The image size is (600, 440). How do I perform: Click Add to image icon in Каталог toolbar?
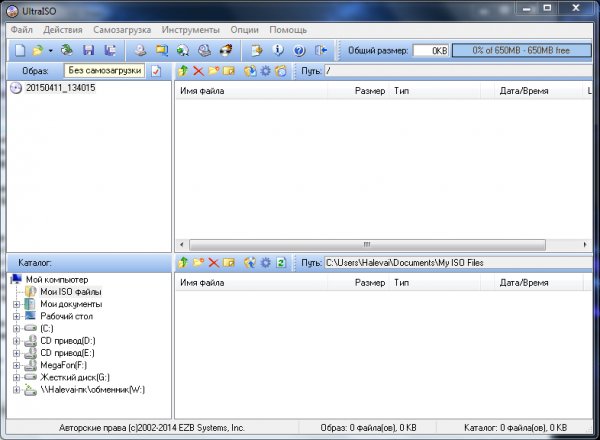tap(250, 262)
